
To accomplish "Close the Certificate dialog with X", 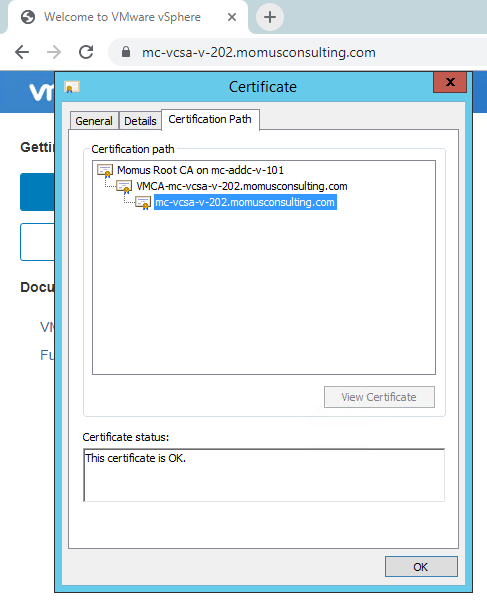I will [x=450, y=82].
